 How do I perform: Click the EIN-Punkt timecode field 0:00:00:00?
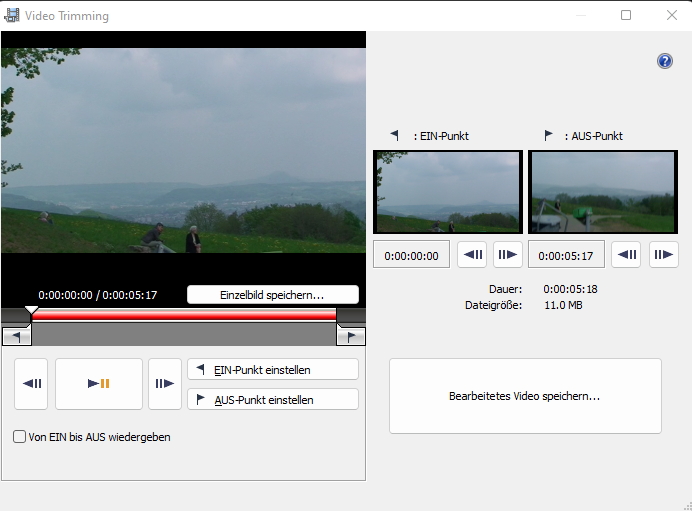[411, 255]
